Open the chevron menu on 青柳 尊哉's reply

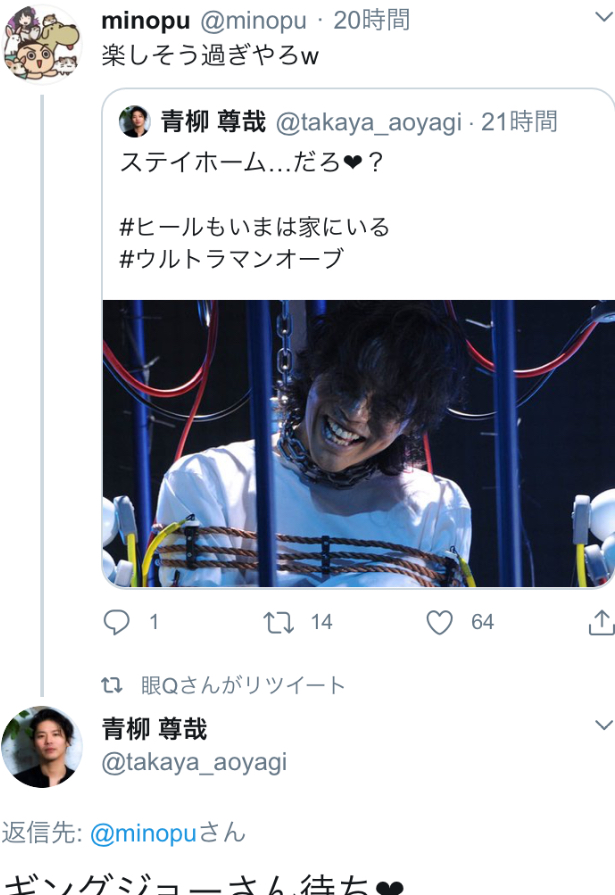coord(604,725)
